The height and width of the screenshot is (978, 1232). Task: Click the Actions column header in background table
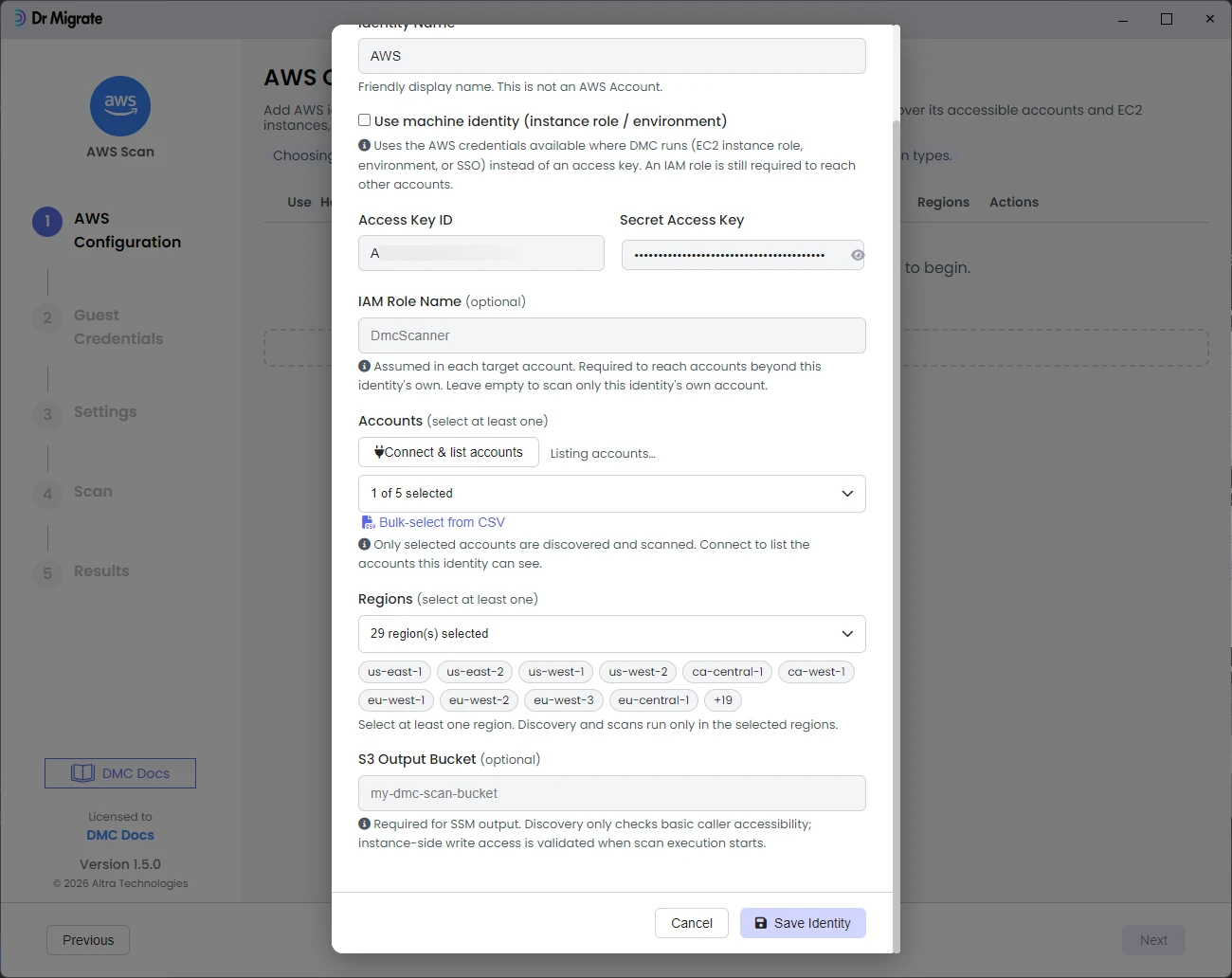coord(1014,202)
